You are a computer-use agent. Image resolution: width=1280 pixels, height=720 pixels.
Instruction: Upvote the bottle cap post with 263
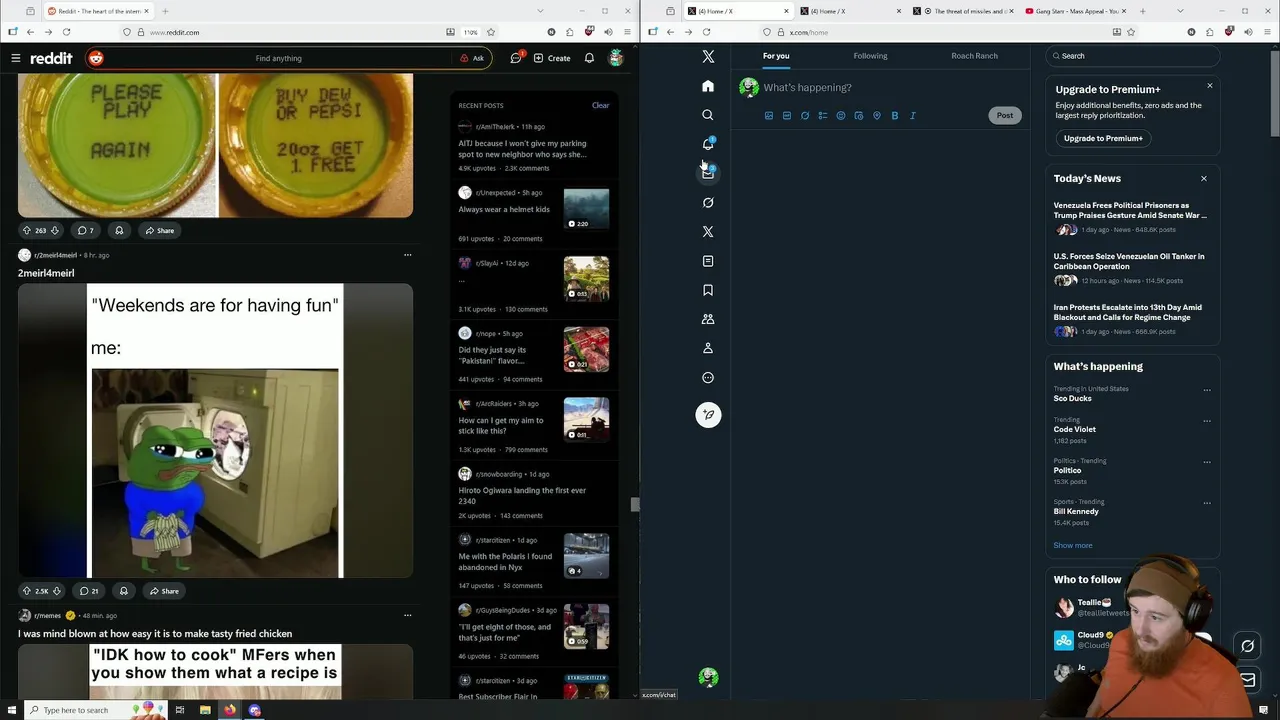[x=27, y=230]
